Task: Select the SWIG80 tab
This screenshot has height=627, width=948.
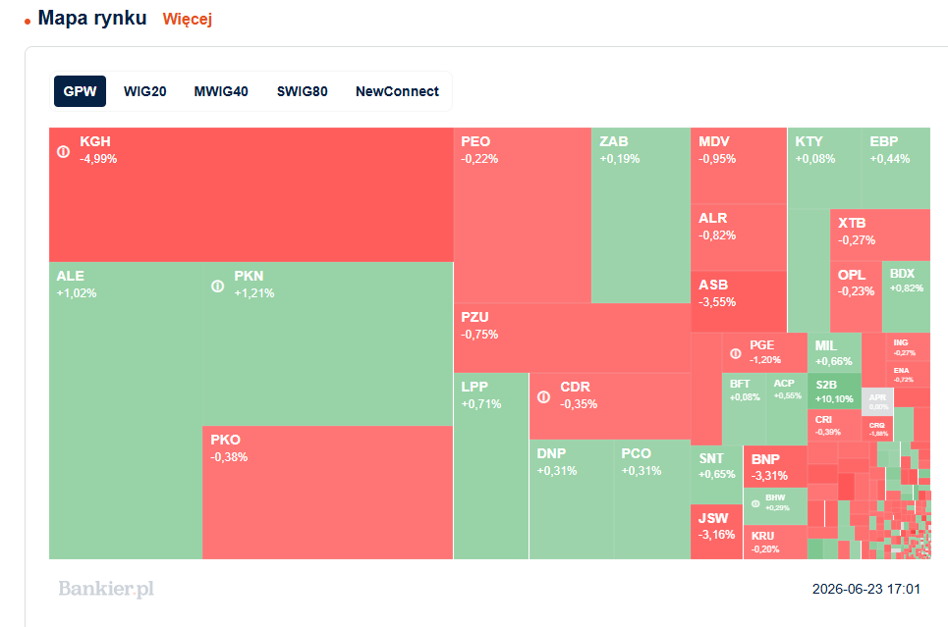Action: pos(302,91)
